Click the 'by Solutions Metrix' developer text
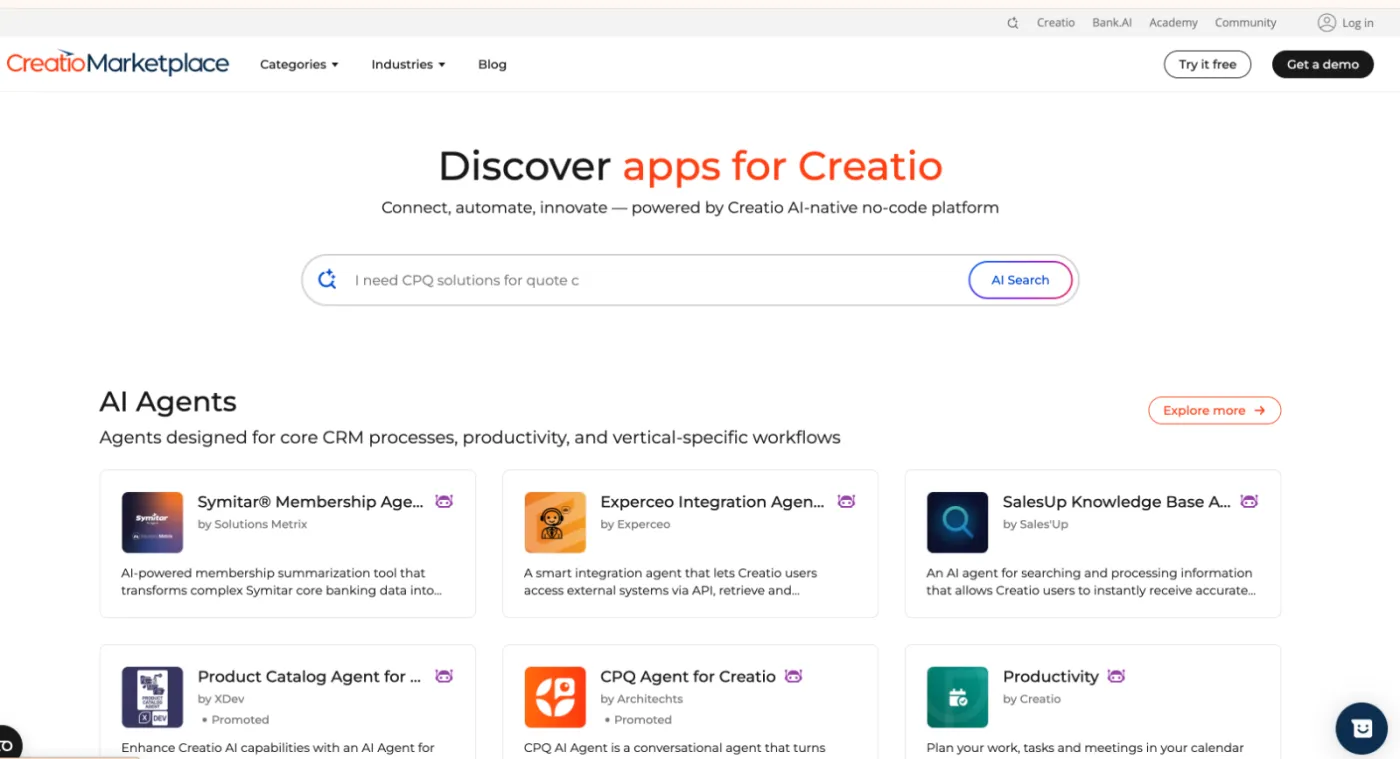The width and height of the screenshot is (1400, 759). [252, 524]
